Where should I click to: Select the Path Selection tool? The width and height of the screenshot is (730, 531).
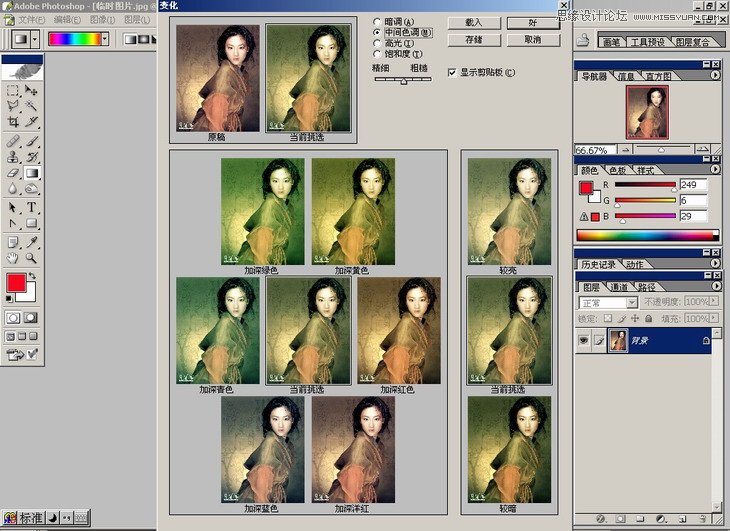[13, 207]
